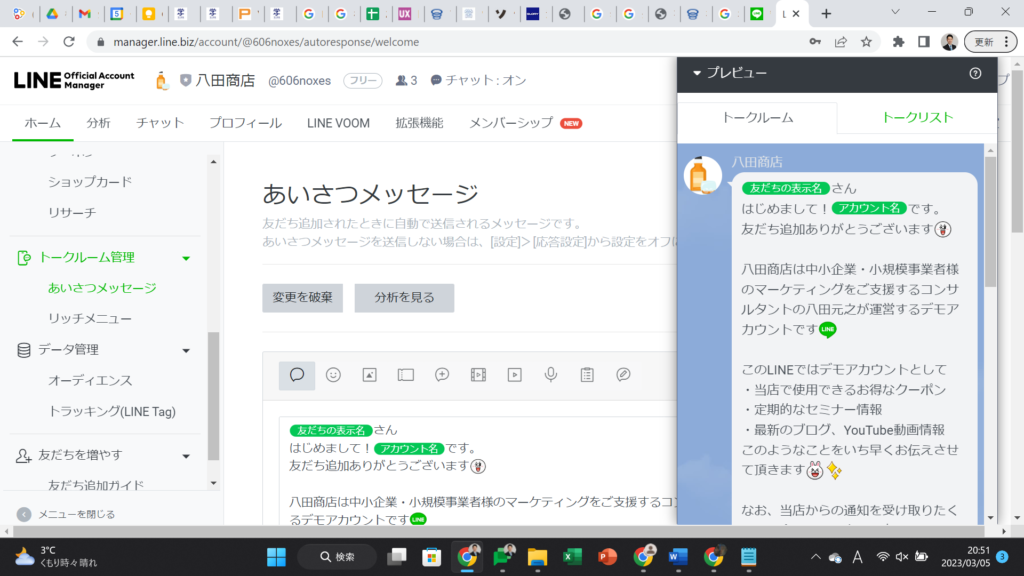Screen dimensions: 1024x576
Task: Go to the ホーム tab
Action: (x=42, y=123)
